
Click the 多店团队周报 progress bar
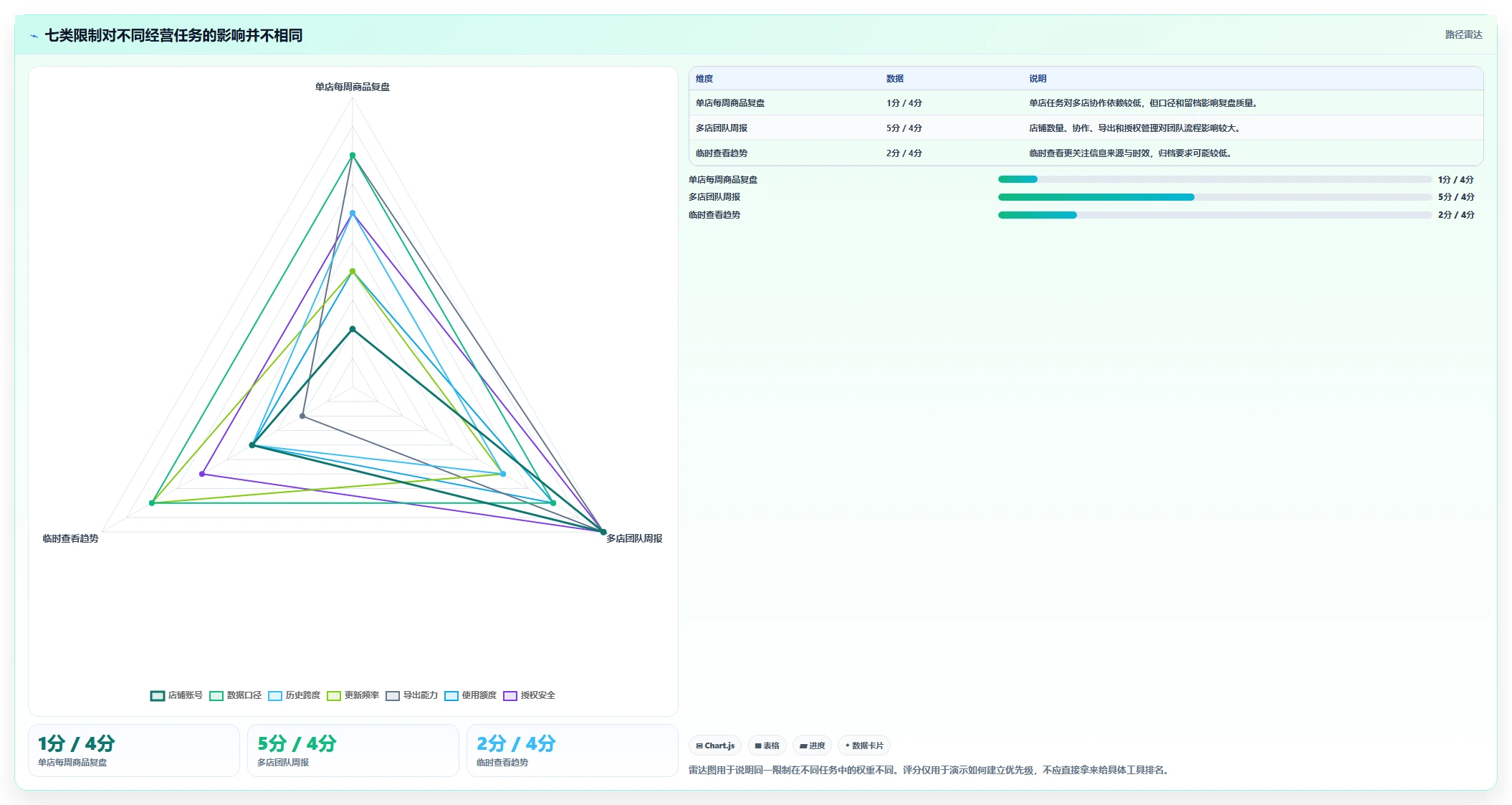tap(1215, 197)
